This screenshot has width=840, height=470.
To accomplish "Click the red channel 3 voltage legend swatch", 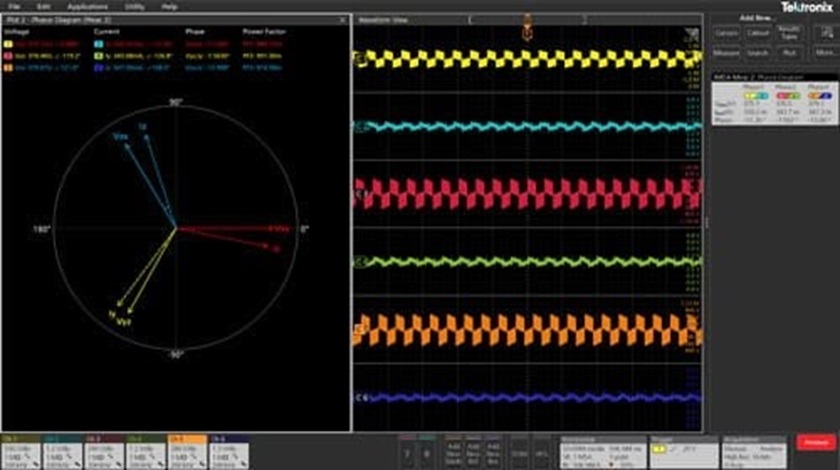I will (x=8, y=56).
